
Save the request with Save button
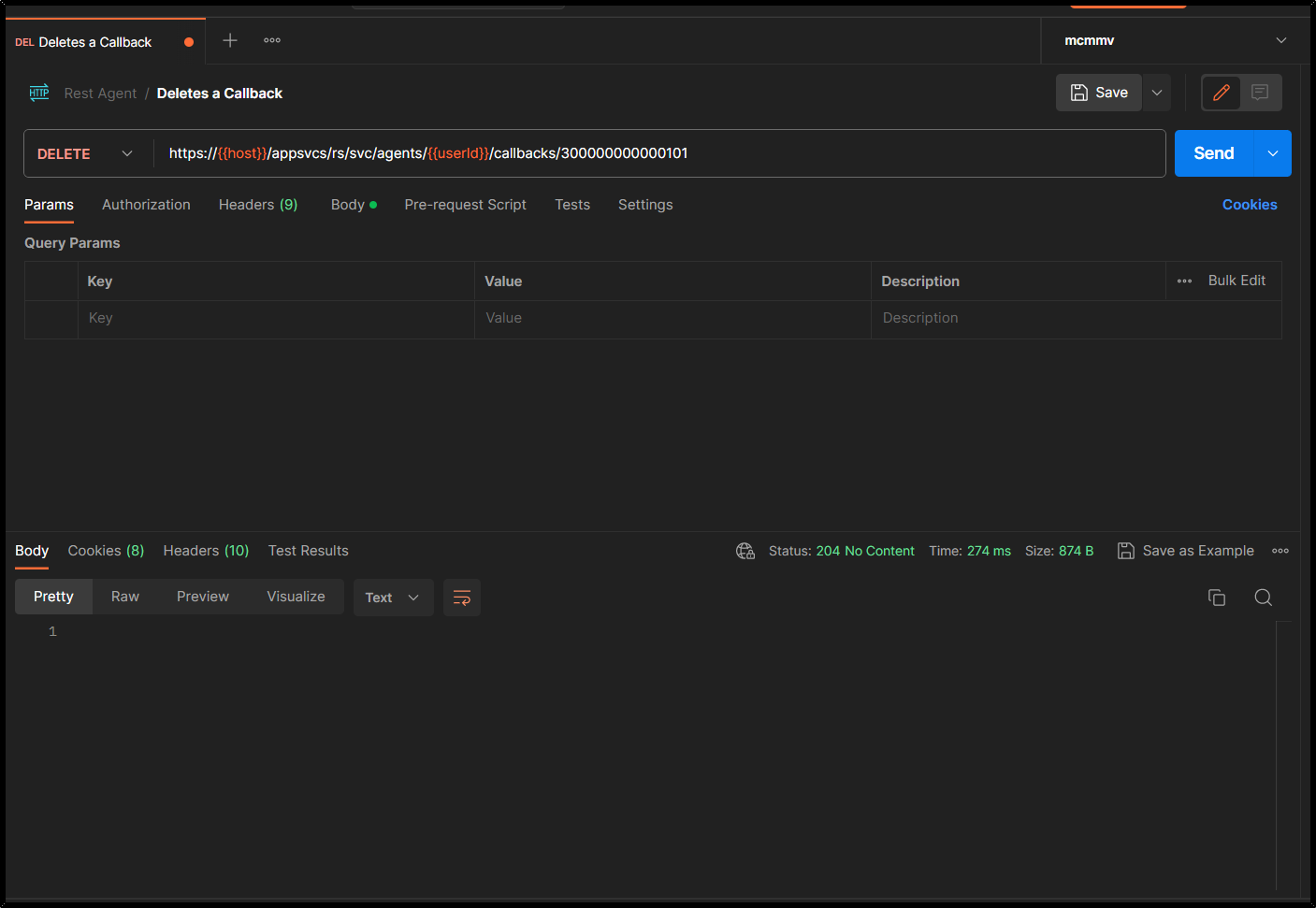(1099, 93)
